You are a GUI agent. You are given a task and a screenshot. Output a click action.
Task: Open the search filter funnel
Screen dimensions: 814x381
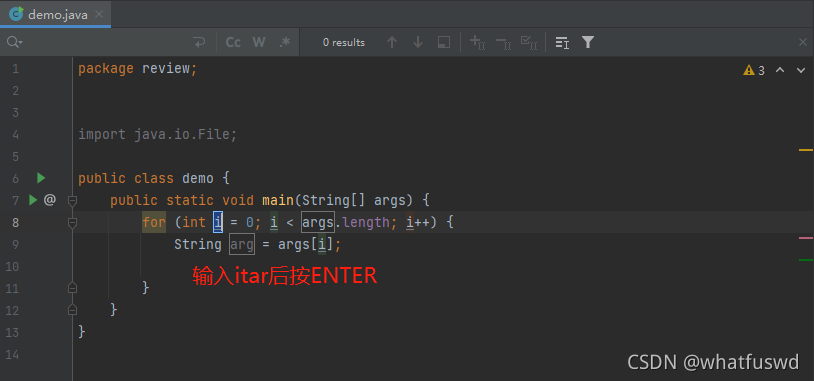point(588,42)
